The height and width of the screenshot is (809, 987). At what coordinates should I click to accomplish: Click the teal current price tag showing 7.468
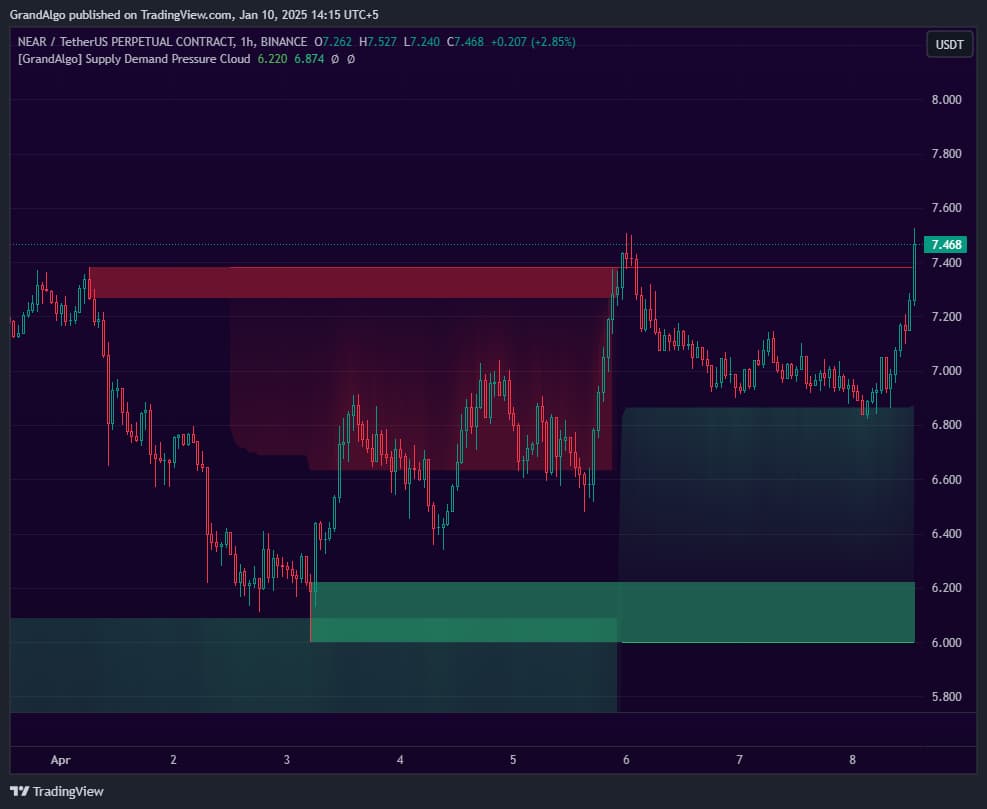click(x=948, y=244)
